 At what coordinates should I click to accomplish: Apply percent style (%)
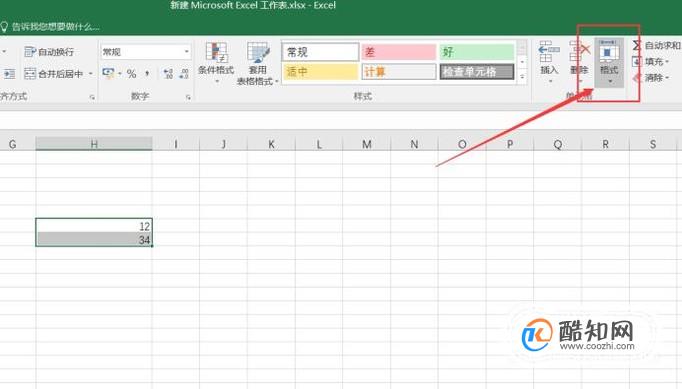point(131,74)
